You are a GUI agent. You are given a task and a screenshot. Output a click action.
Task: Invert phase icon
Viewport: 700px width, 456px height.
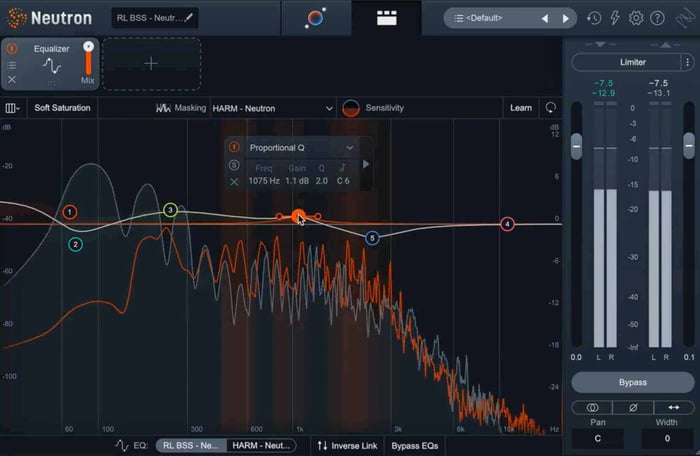pos(633,407)
